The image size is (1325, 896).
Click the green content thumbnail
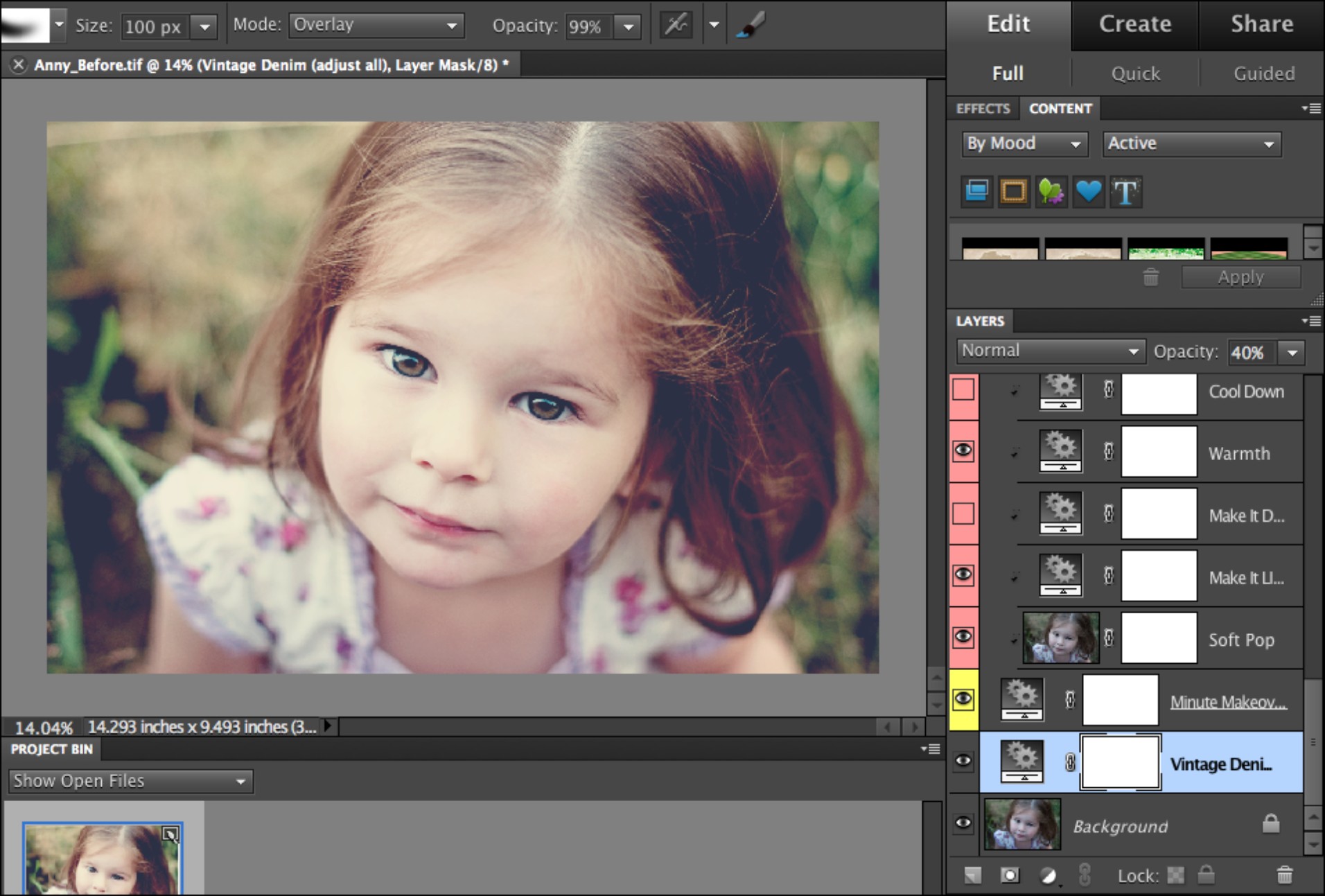point(1166,248)
